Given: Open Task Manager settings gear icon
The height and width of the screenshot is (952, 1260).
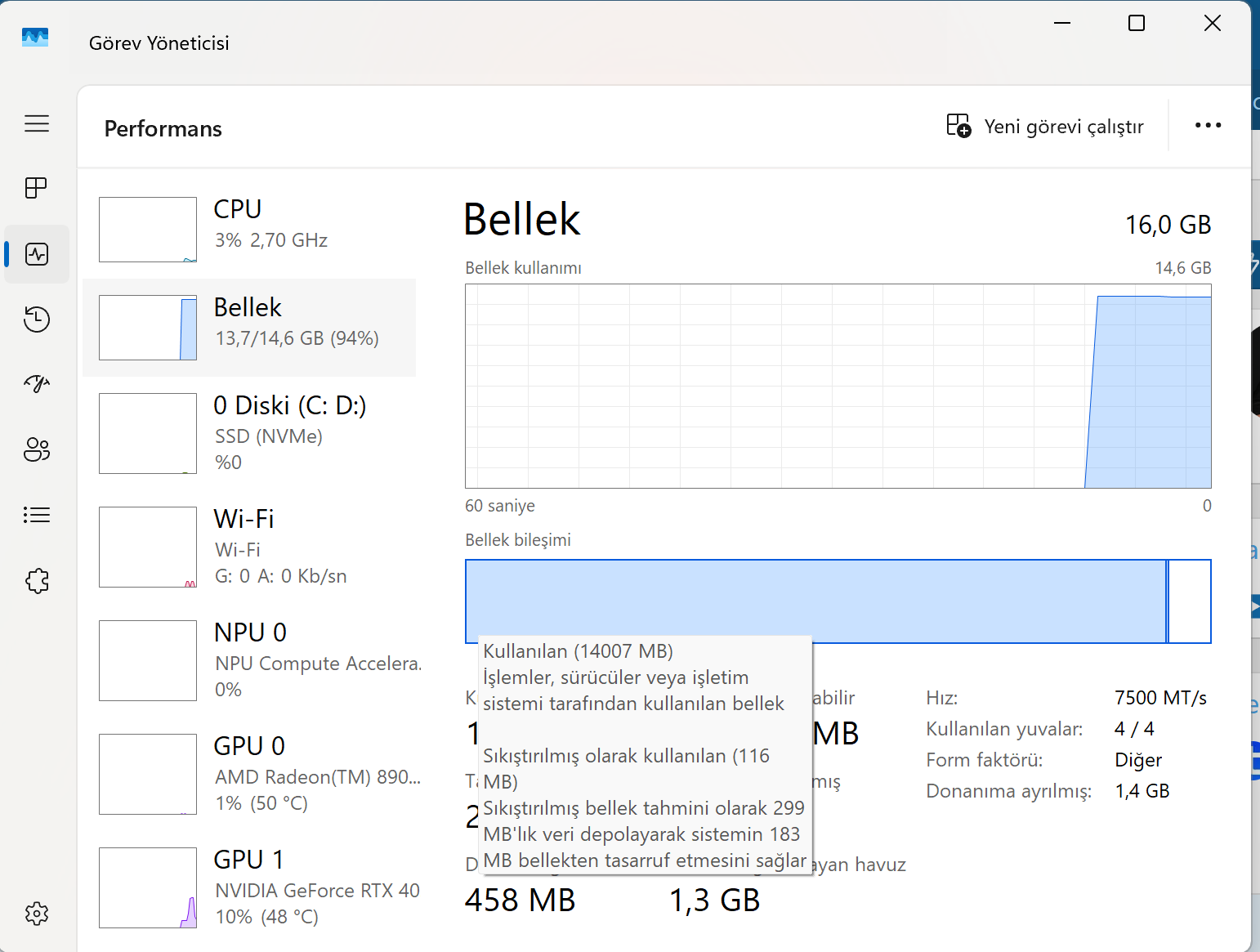Looking at the screenshot, I should tap(37, 914).
